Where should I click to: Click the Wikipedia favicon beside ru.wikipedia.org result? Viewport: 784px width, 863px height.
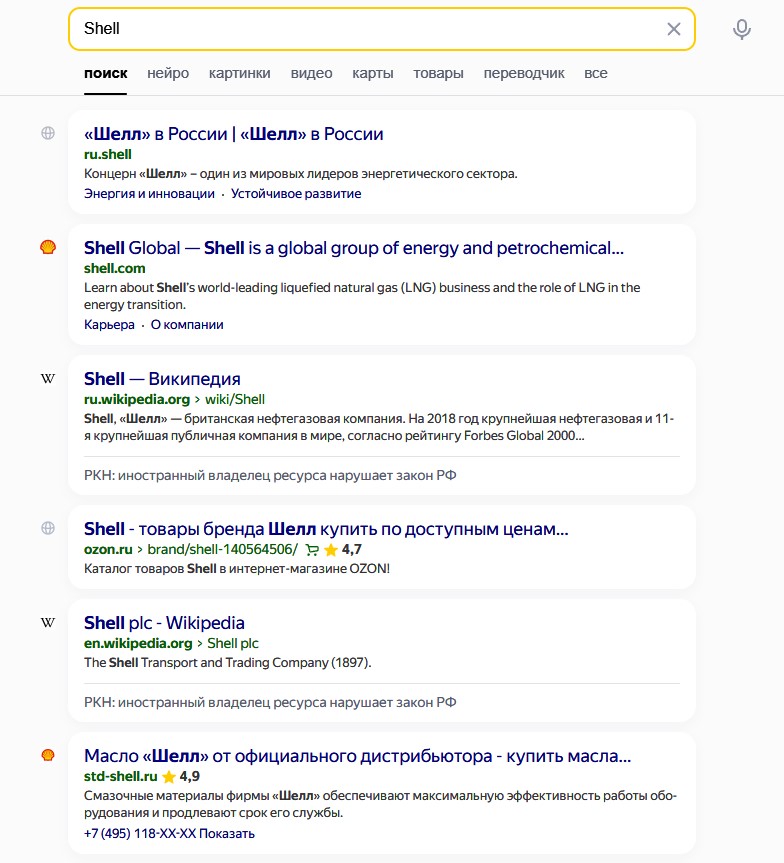pyautogui.click(x=48, y=379)
